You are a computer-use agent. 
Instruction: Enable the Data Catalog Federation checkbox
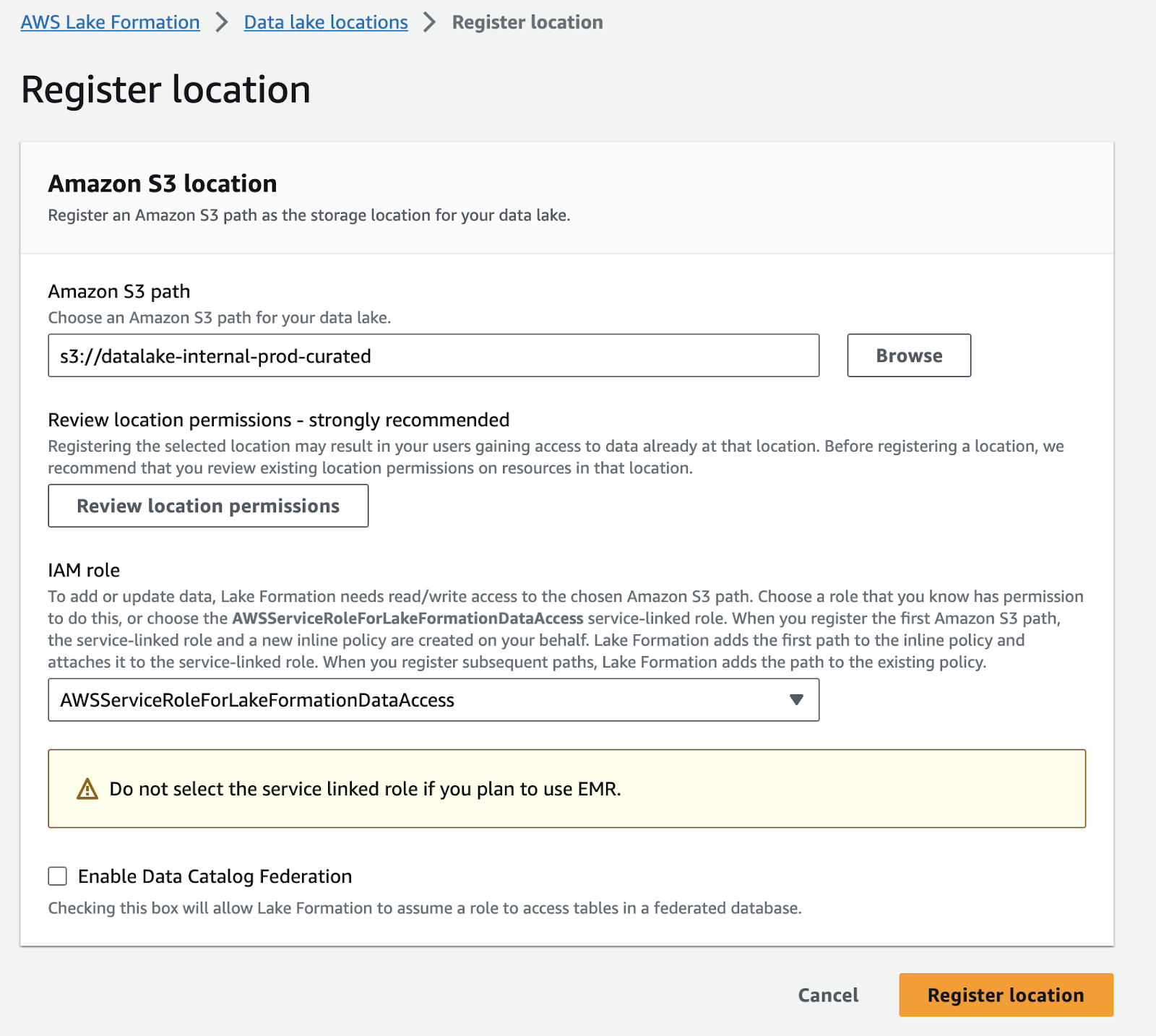click(x=58, y=876)
